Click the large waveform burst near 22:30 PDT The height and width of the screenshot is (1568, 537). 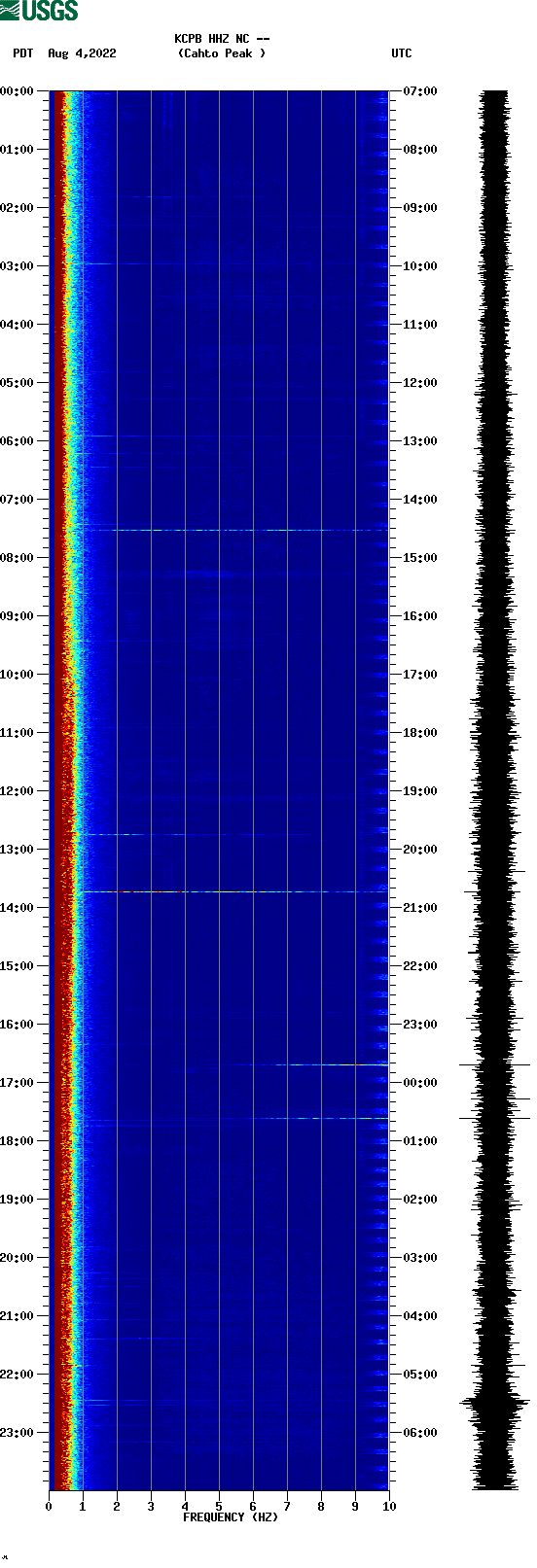point(495,1403)
